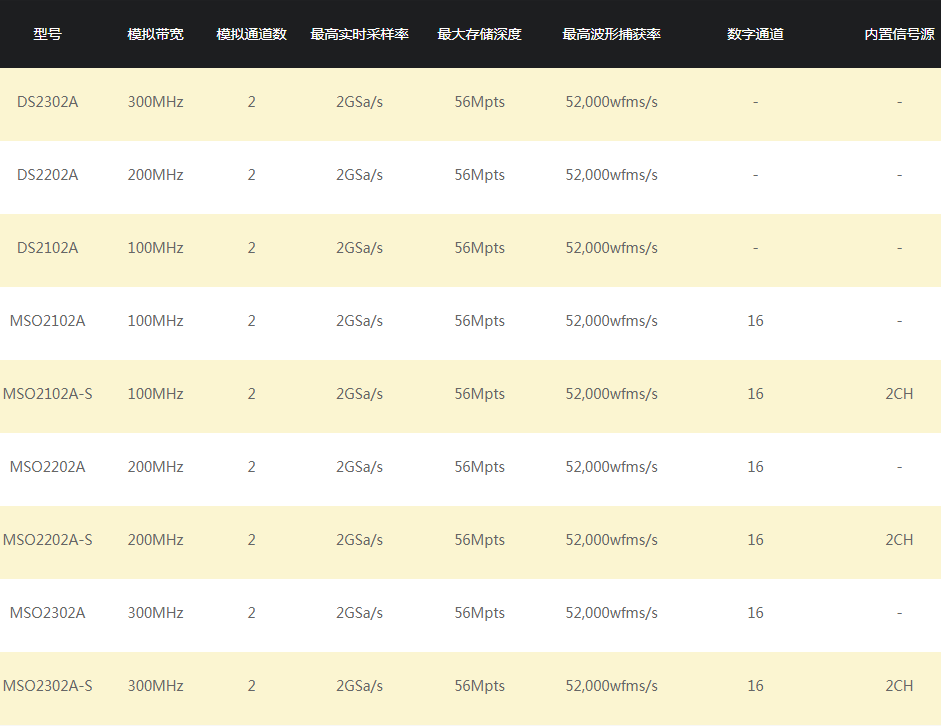
Task: Click the 最高实时采样率 column header
Action: [359, 34]
